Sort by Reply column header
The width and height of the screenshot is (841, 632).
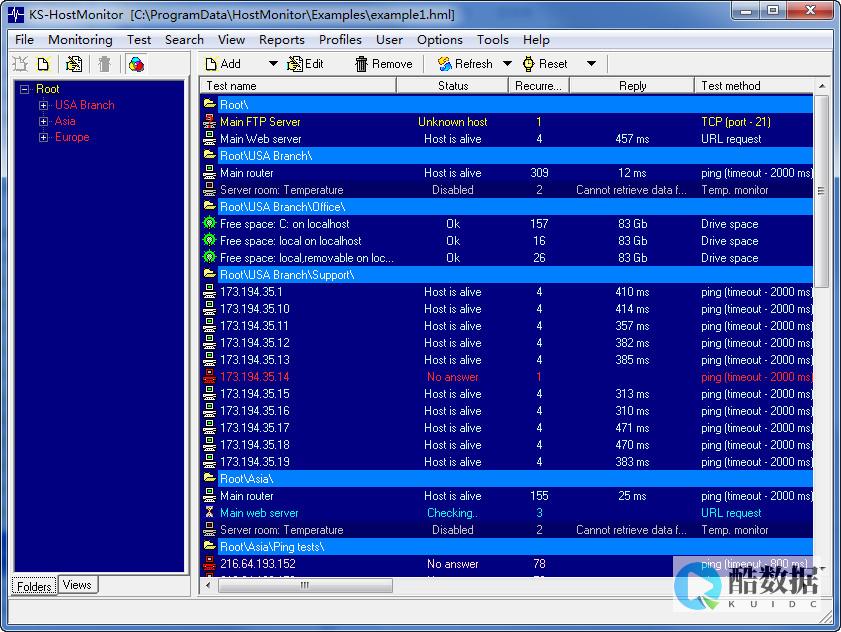pyautogui.click(x=632, y=85)
